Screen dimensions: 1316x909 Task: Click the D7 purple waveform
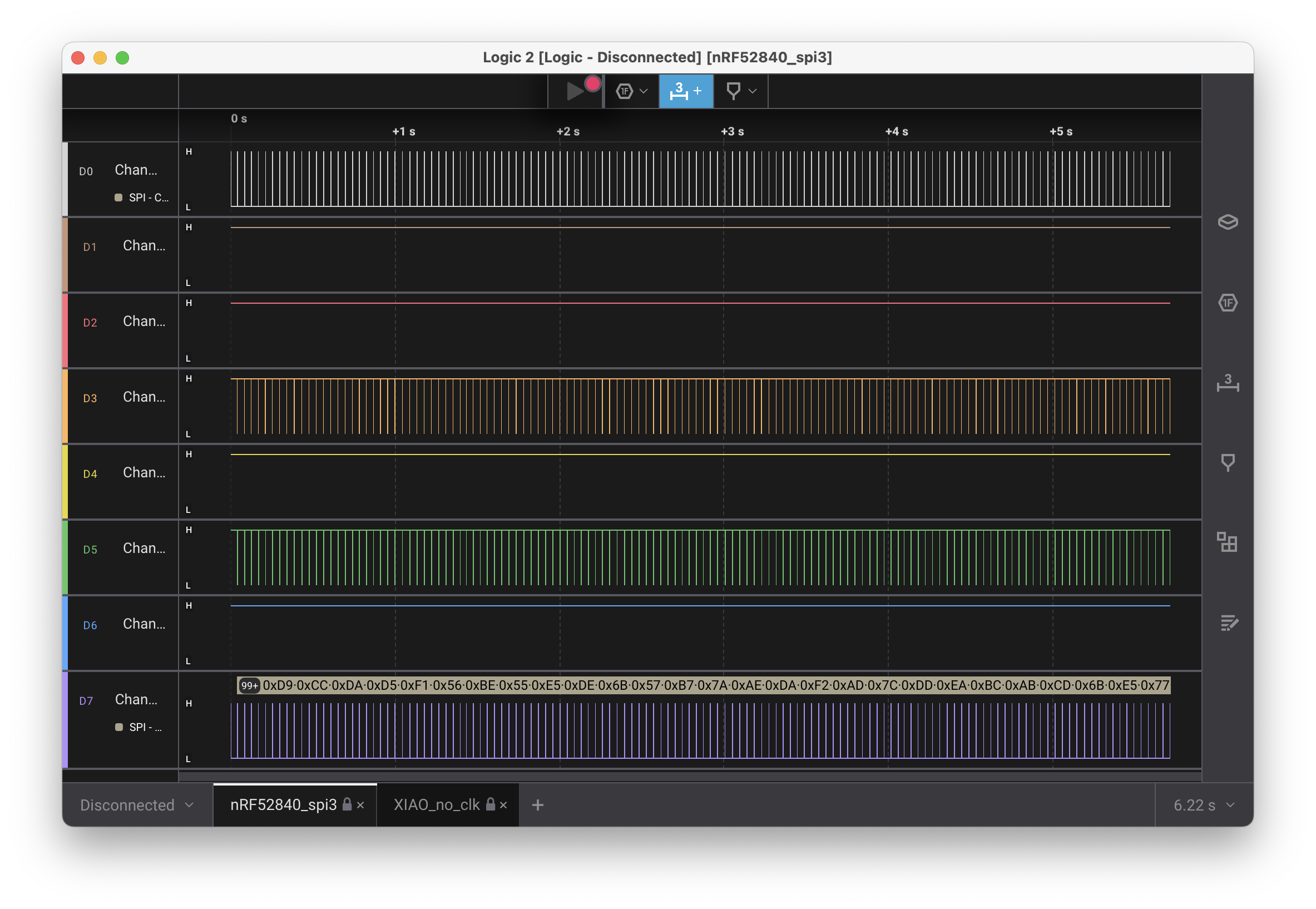point(700,731)
